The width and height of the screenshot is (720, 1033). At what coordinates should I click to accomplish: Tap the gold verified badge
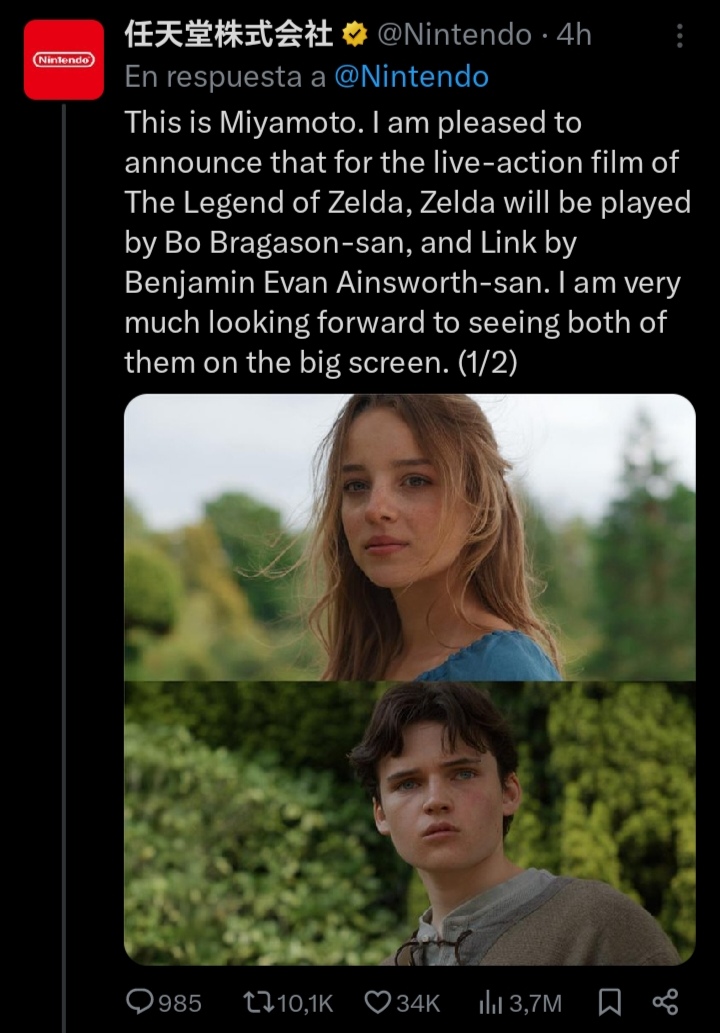[x=355, y=35]
